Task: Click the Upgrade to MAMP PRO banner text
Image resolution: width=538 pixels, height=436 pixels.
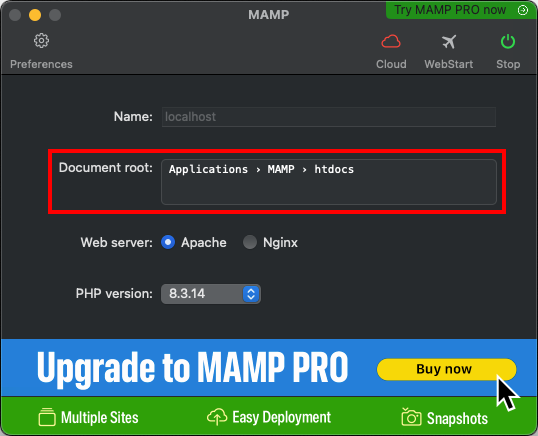Action: pyautogui.click(x=192, y=369)
